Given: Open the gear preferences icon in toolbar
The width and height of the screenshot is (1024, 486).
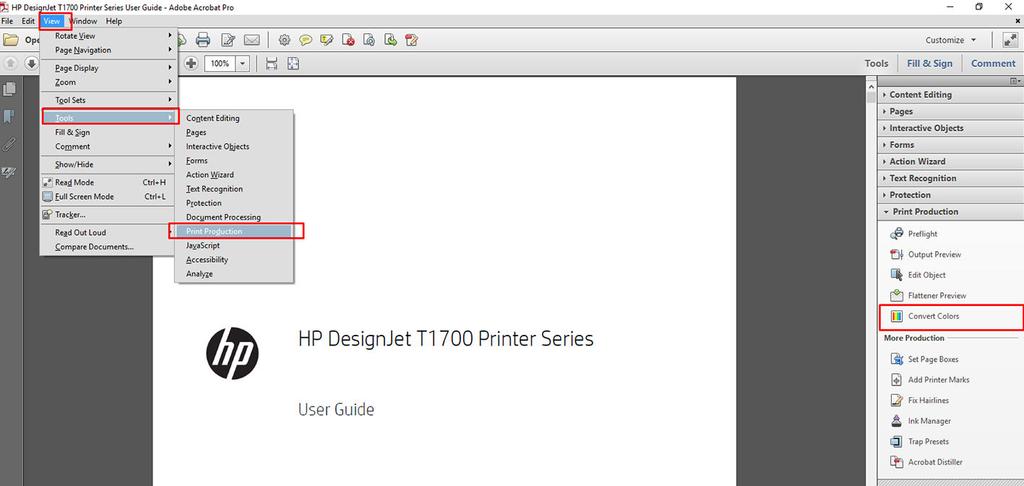Looking at the screenshot, I should (x=284, y=40).
